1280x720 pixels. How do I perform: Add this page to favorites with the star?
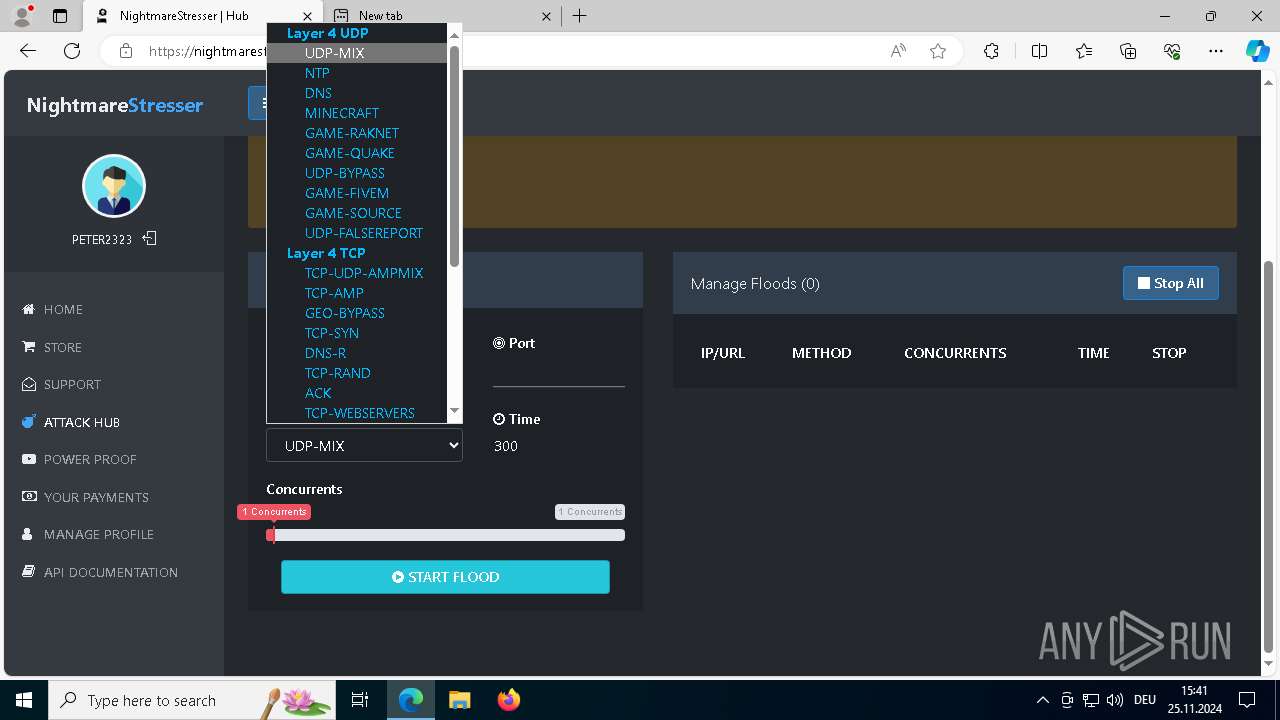click(938, 51)
